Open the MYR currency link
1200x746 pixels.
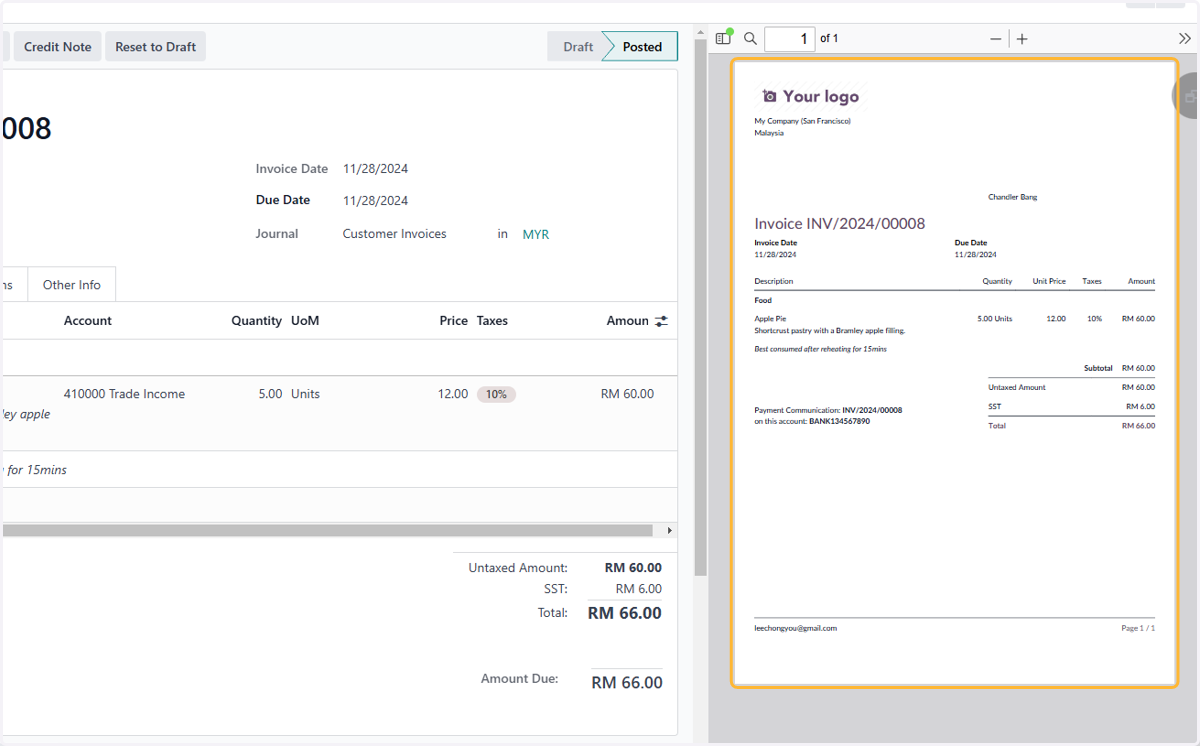pos(536,234)
